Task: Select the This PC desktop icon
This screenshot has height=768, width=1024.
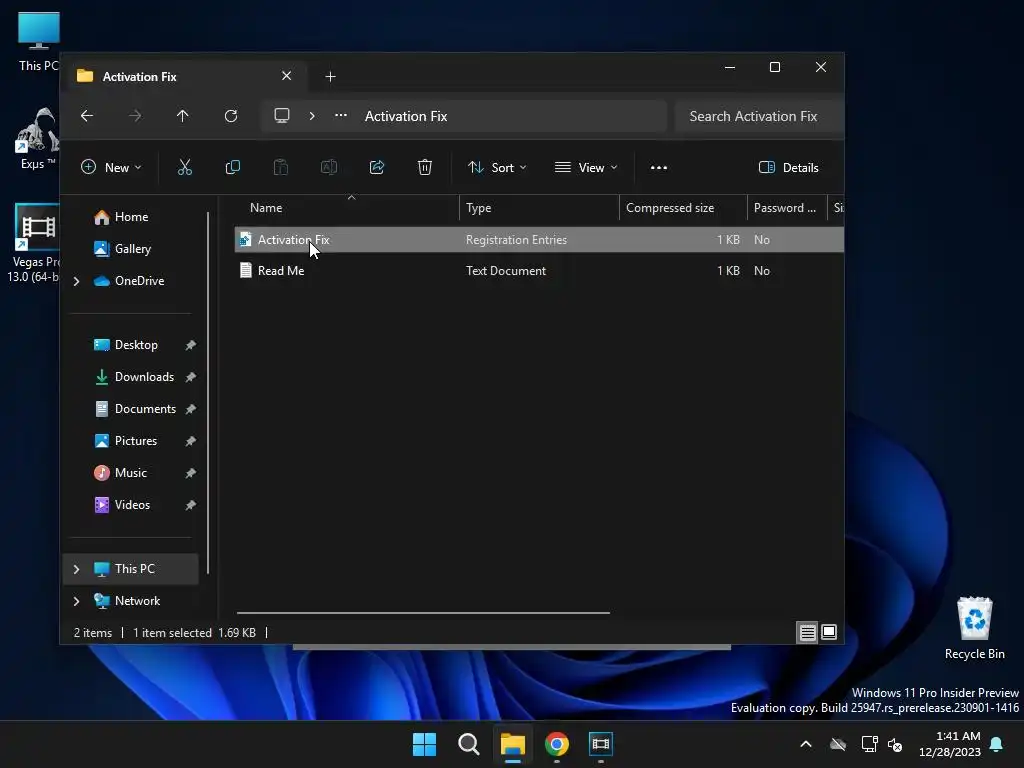Action: tap(38, 41)
